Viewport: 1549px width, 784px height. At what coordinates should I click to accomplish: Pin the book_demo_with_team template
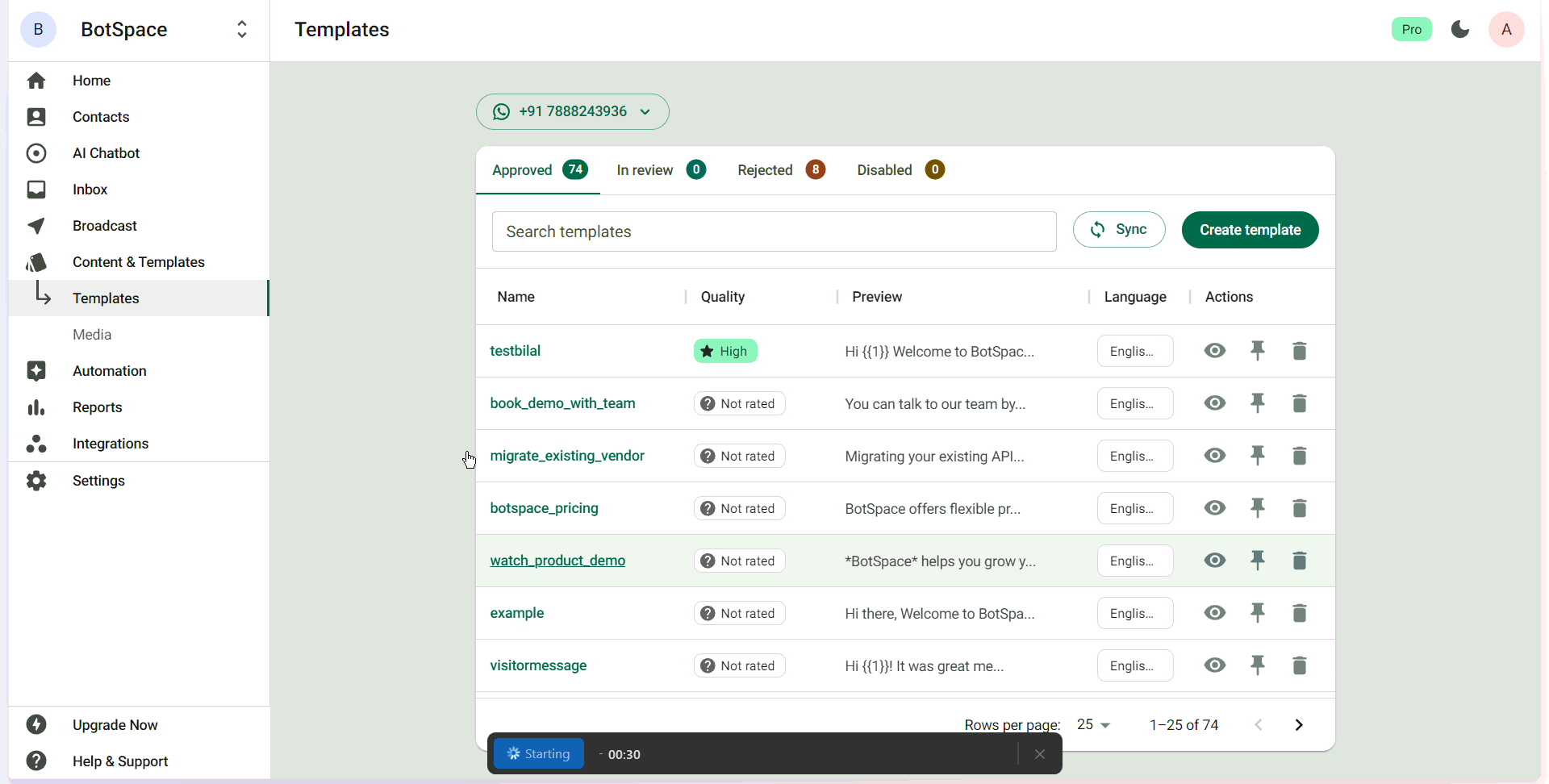1258,403
